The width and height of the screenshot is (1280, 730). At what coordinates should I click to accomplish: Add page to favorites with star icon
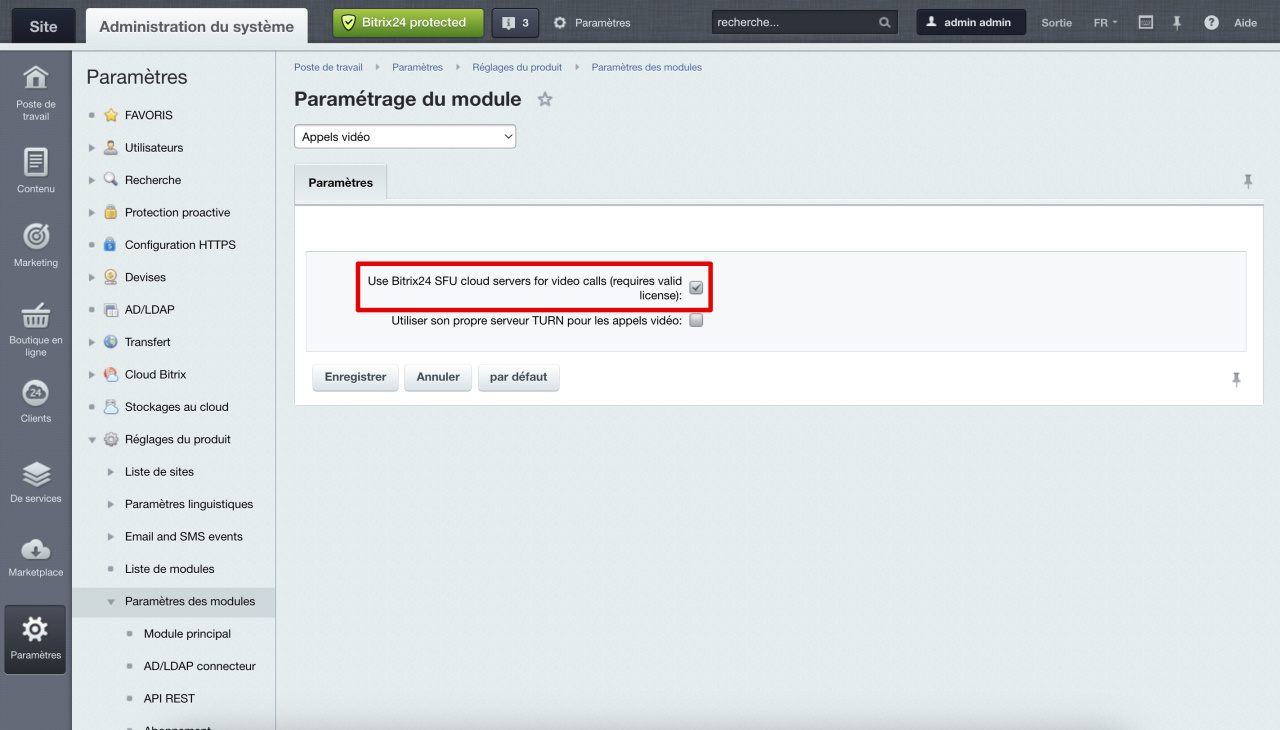(x=545, y=99)
